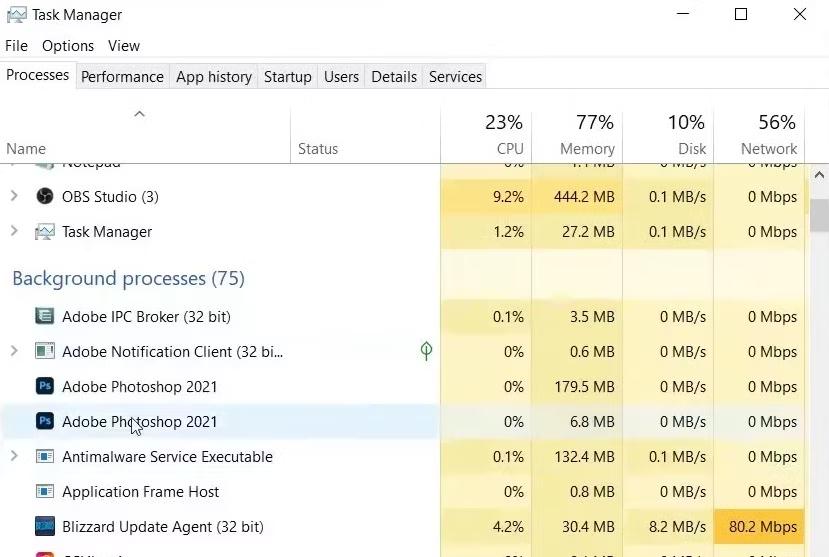This screenshot has height=557, width=829.
Task: Click the green leaf suspended status icon
Action: (426, 351)
